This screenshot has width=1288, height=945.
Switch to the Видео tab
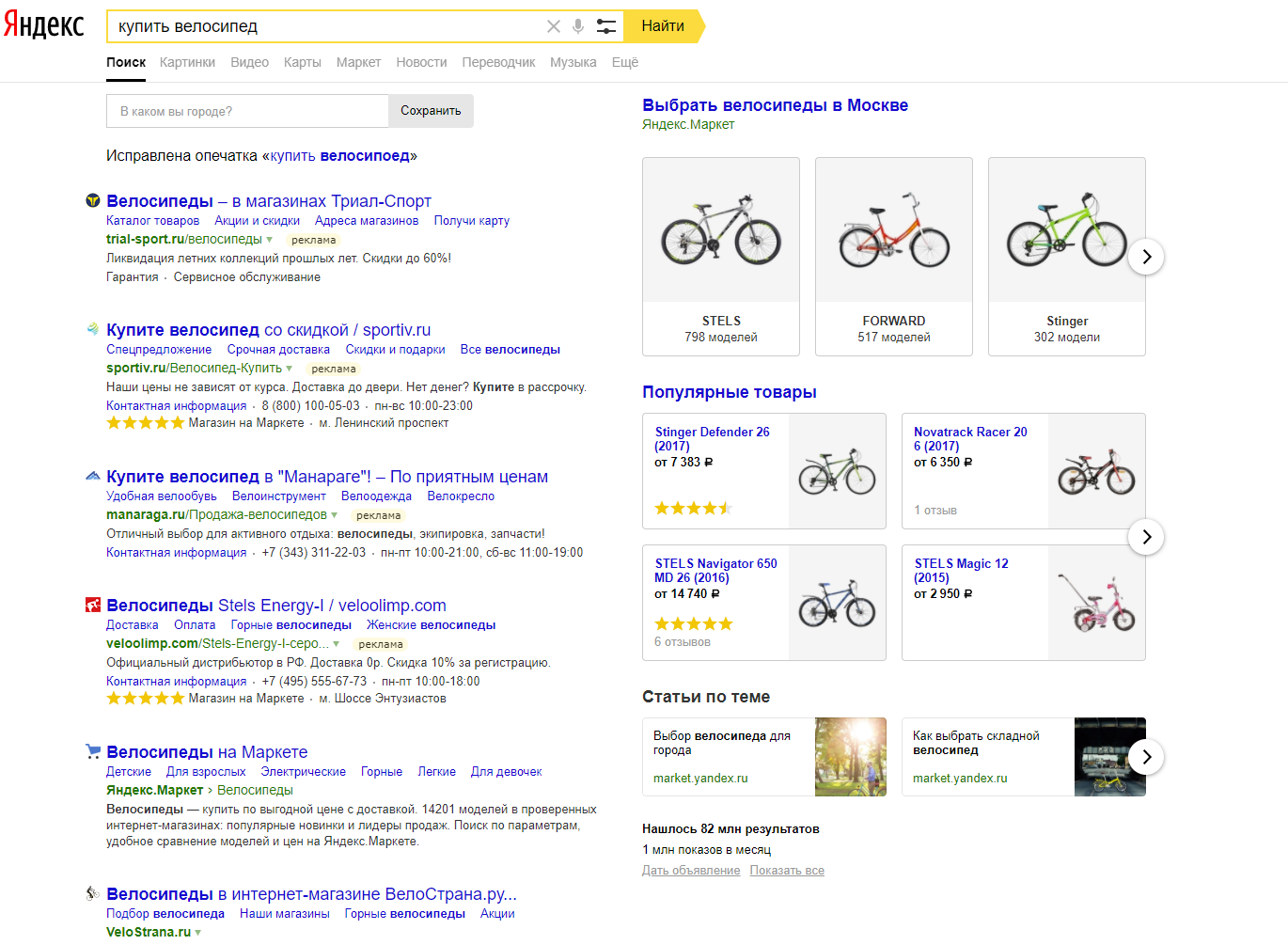pos(249,62)
